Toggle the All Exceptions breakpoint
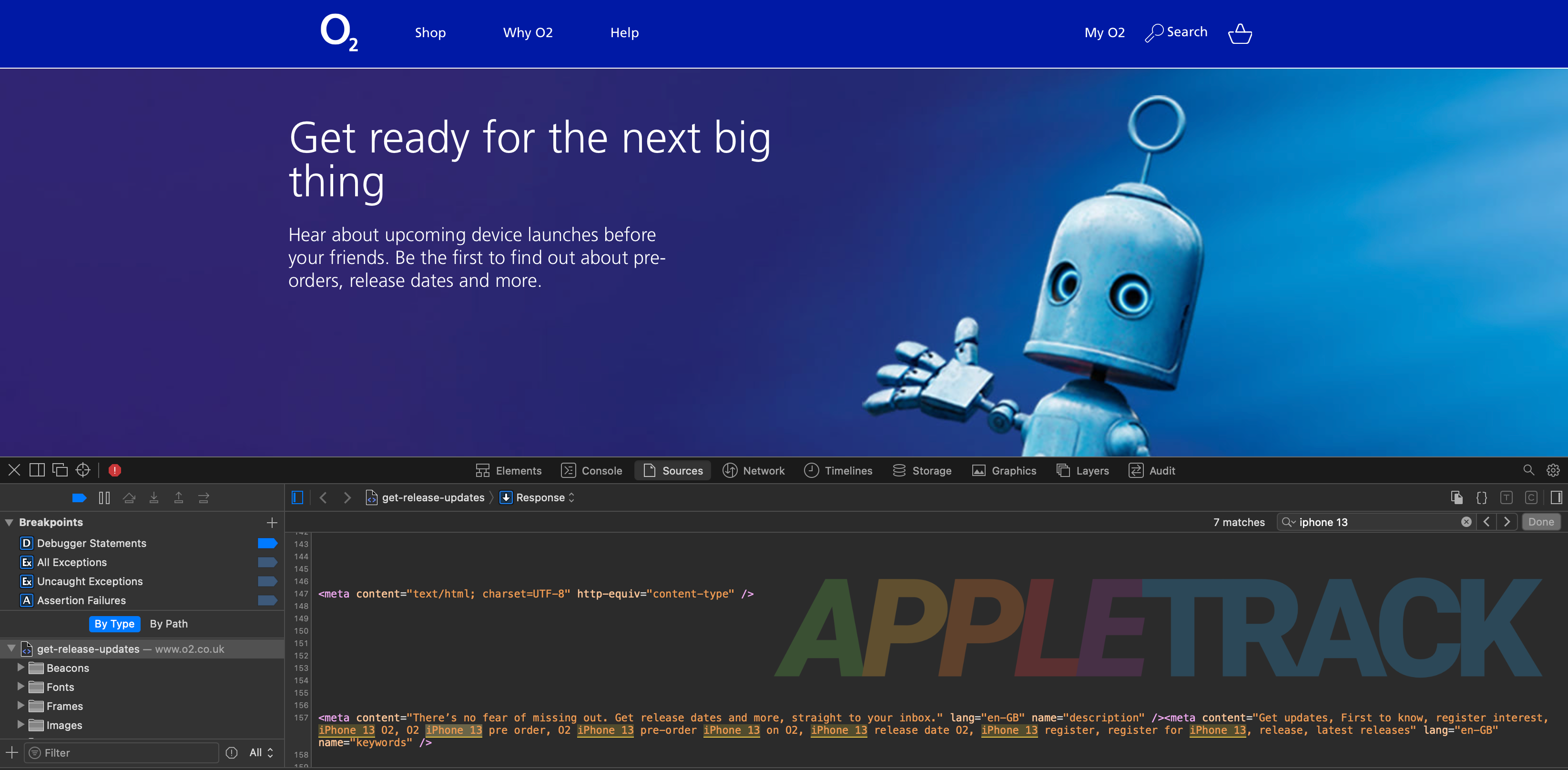 [x=266, y=562]
